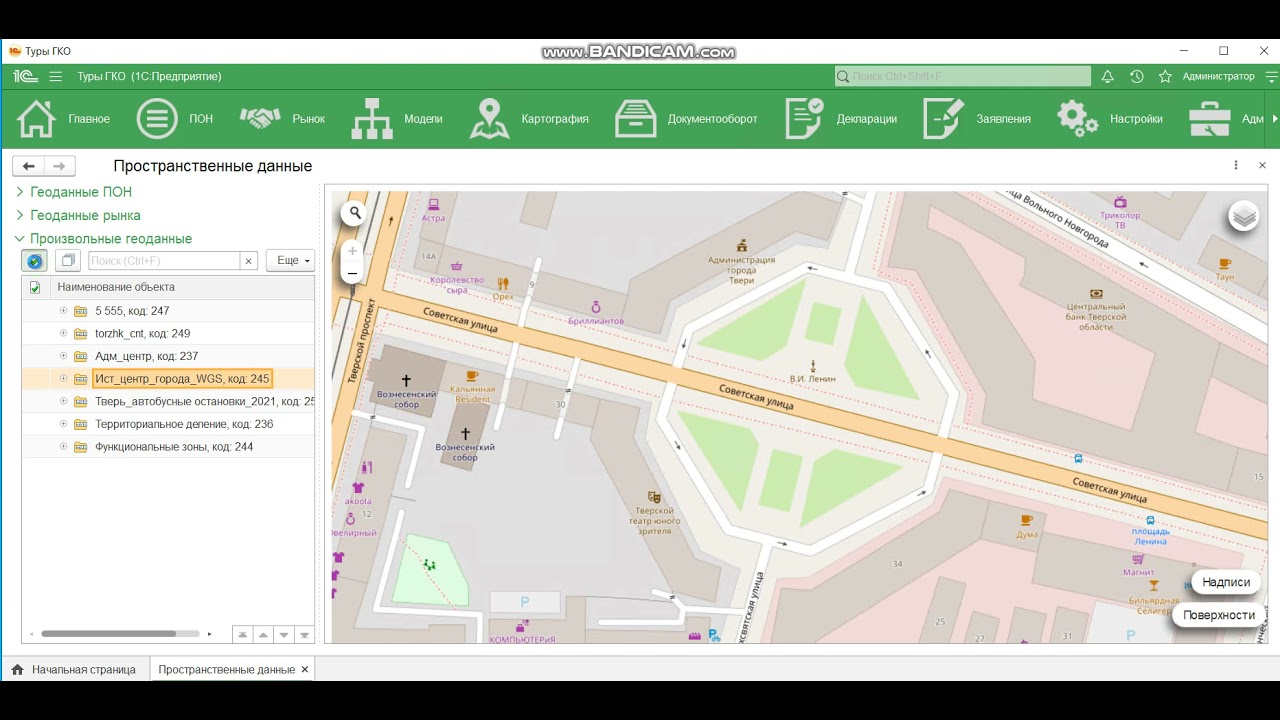Select Функциональные зоны, код: 244
This screenshot has height=720, width=1280.
pyautogui.click(x=174, y=447)
